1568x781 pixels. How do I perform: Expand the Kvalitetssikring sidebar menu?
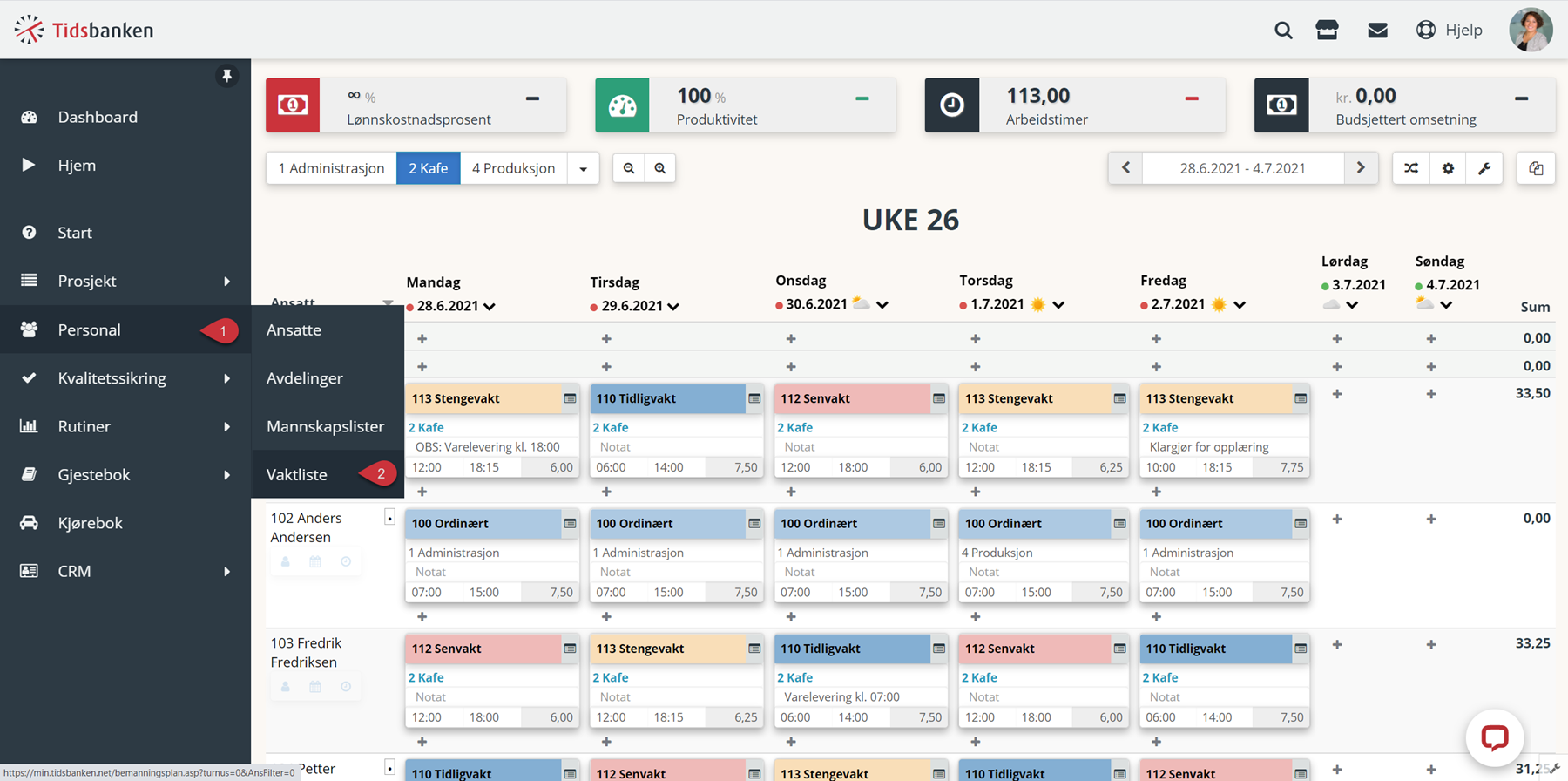pyautogui.click(x=125, y=378)
